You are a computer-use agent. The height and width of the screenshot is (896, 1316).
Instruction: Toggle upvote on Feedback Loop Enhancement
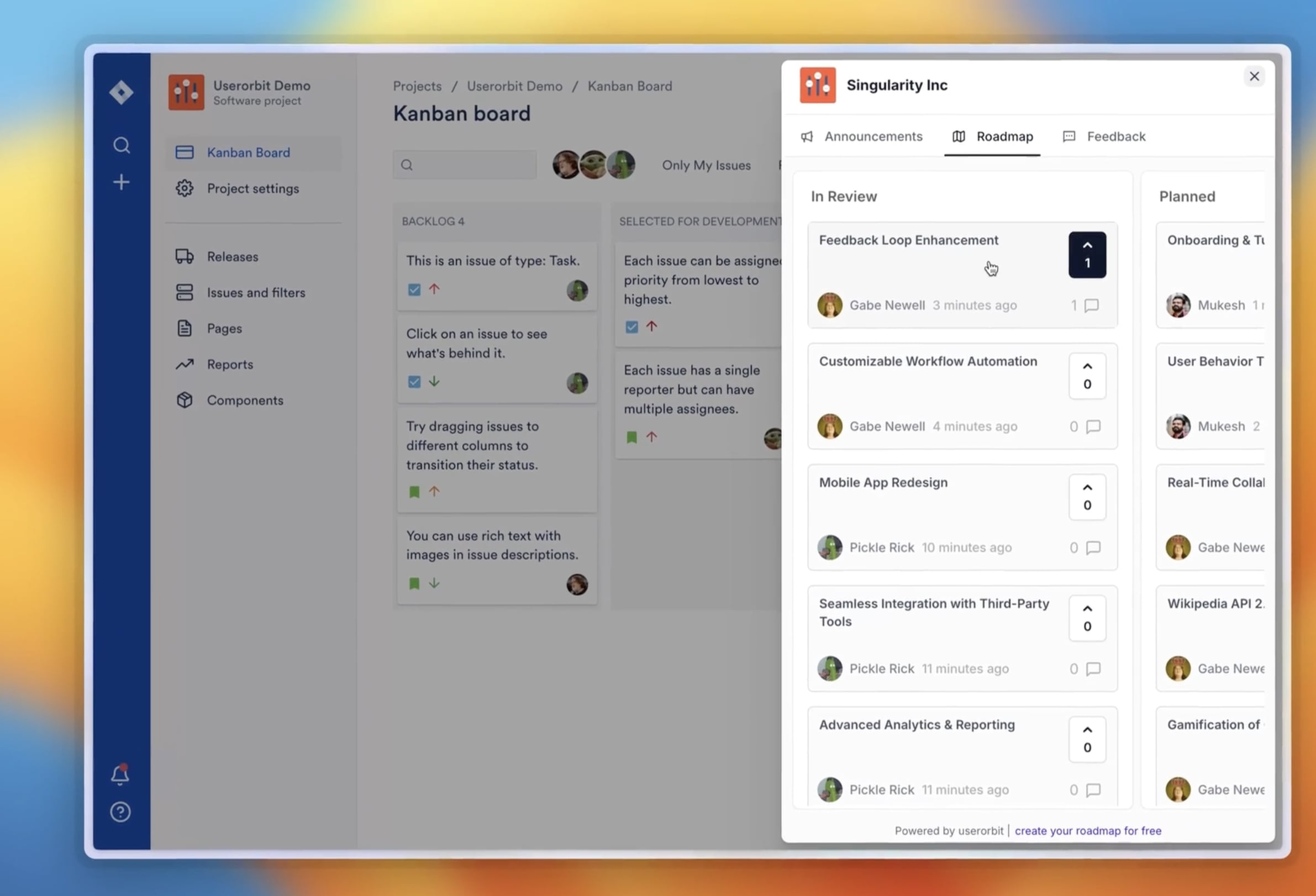1087,255
